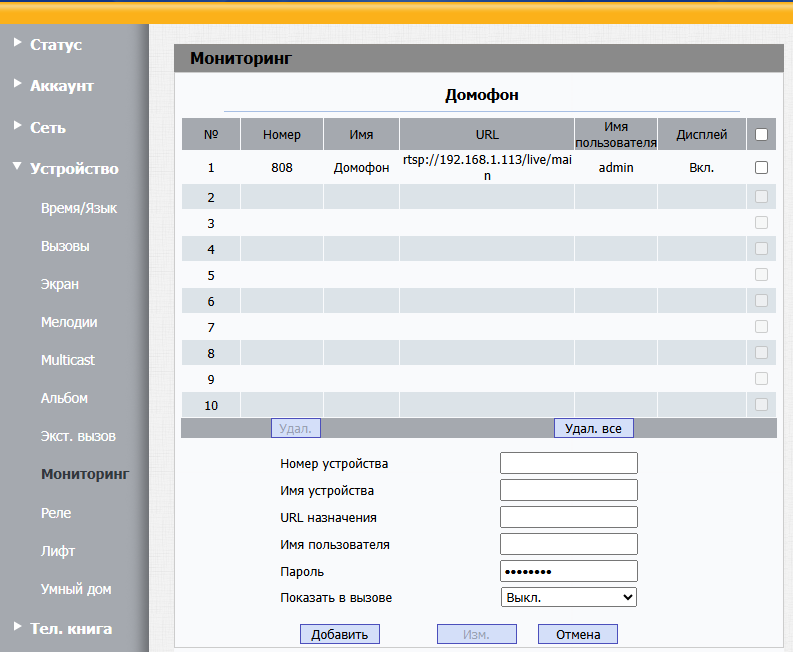793x652 pixels.
Task: Open the Мелодии page
Action: tap(69, 322)
